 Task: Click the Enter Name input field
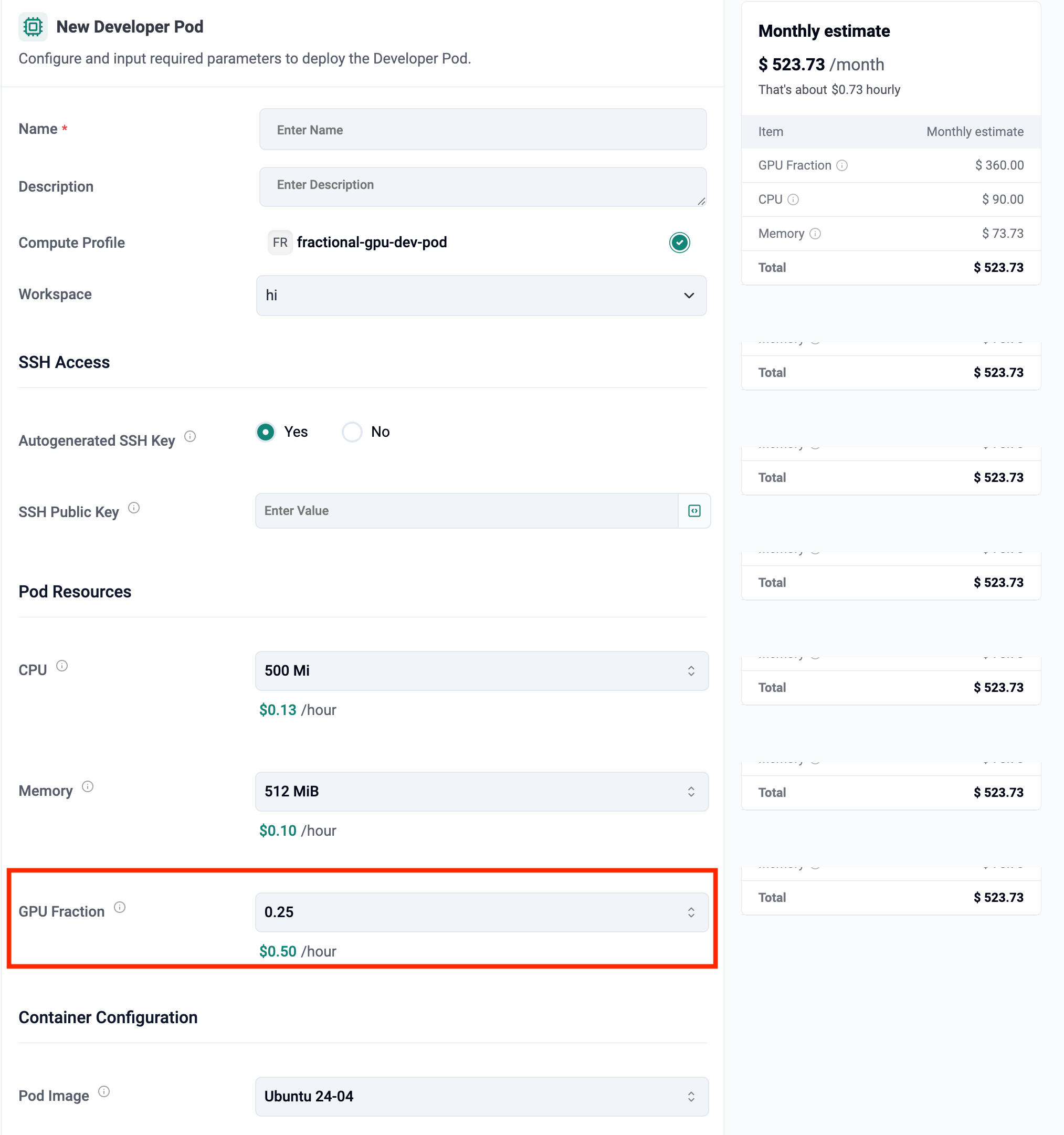click(482, 130)
